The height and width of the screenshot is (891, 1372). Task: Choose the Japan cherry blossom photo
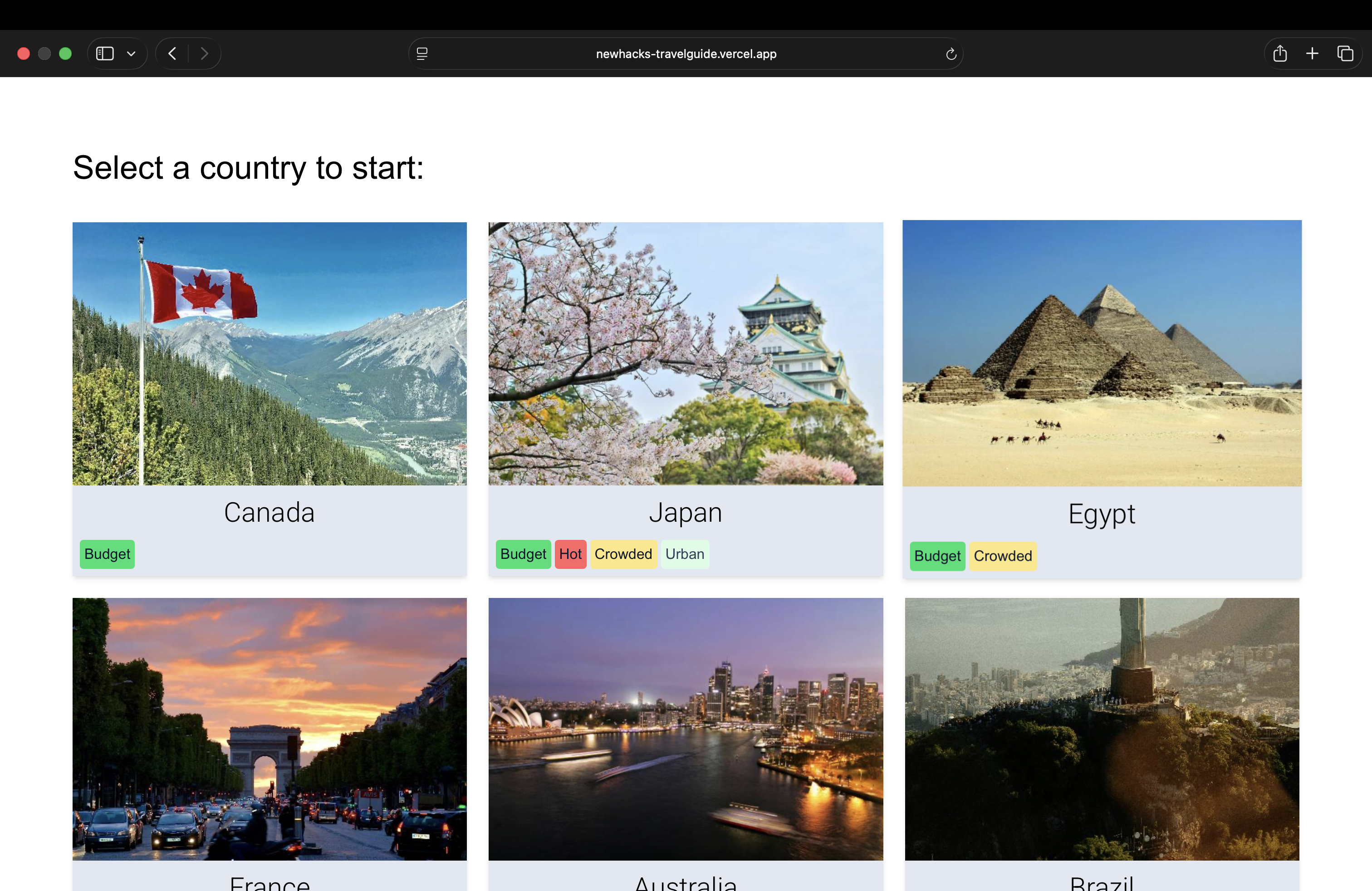pos(686,353)
